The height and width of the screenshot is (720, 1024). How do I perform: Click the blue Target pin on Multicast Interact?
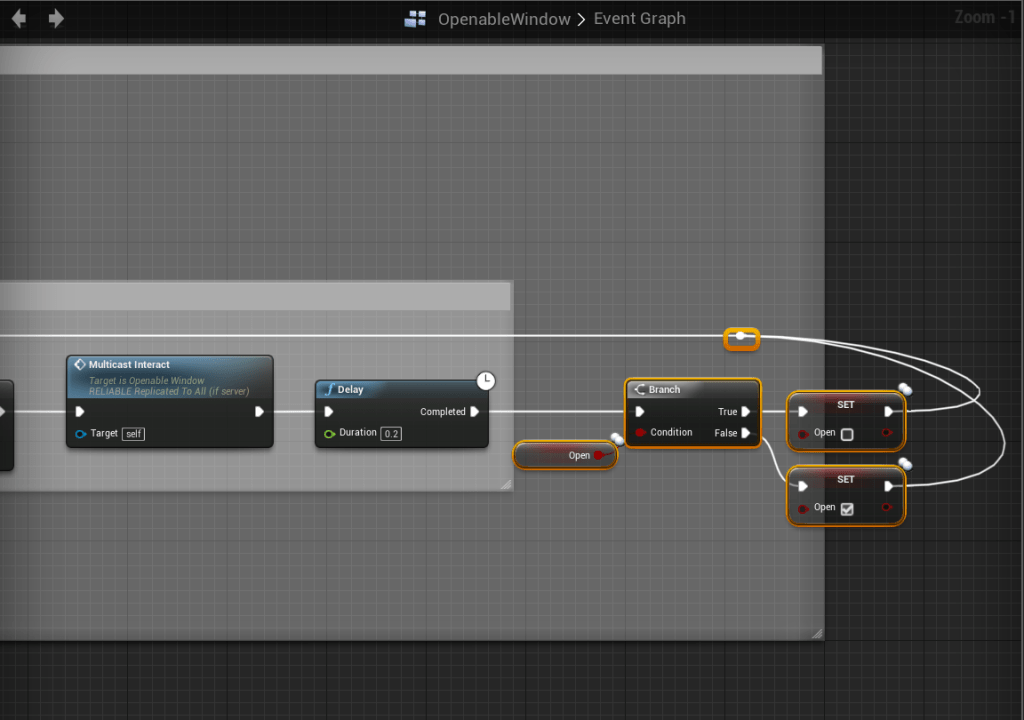pos(81,434)
